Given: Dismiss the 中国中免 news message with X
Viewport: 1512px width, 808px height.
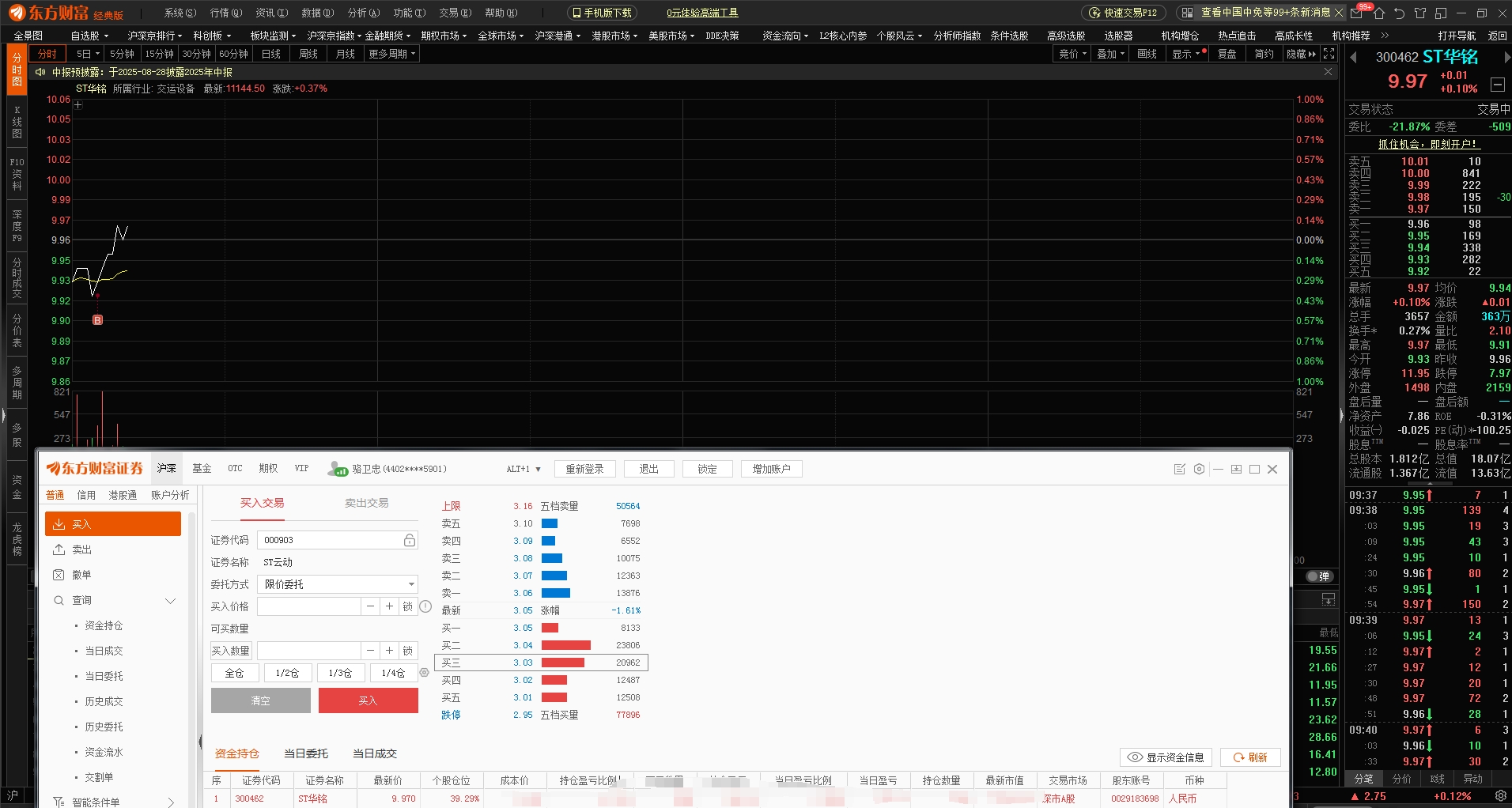Looking at the screenshot, I should click(1338, 13).
